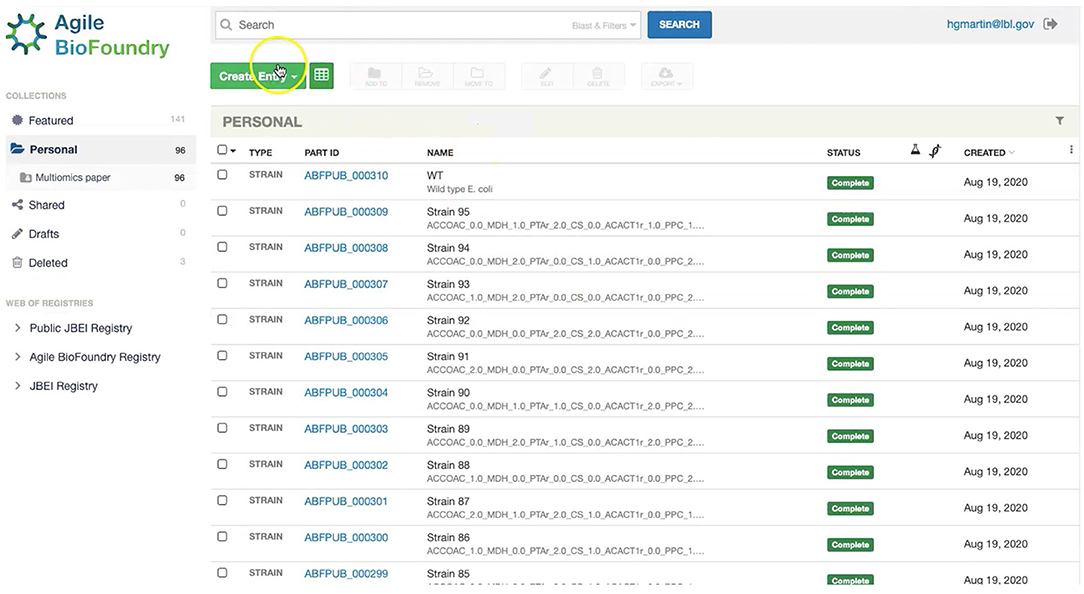Click the hgmartin@lbl.gov account link
Image resolution: width=1084 pixels, height=594 pixels.
[x=990, y=24]
